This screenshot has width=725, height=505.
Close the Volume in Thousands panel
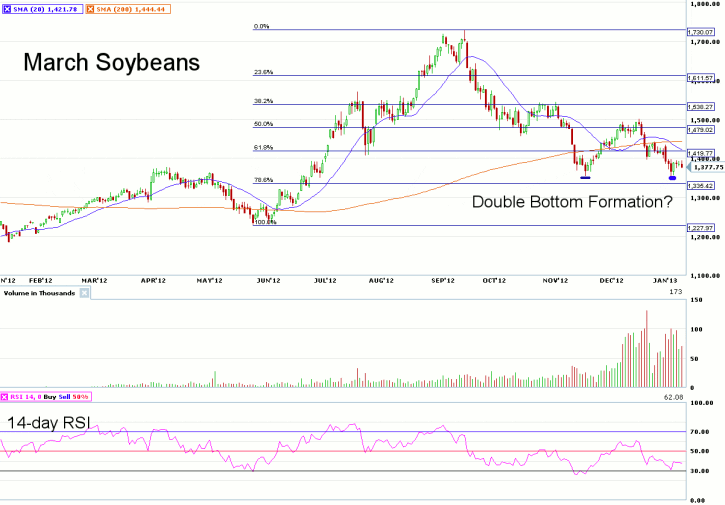tap(84, 293)
